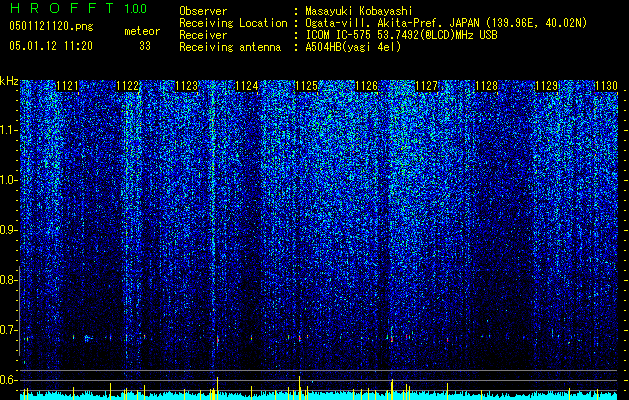
Task: Click the 0.6 kHz axis tick label
Action: pos(8,380)
